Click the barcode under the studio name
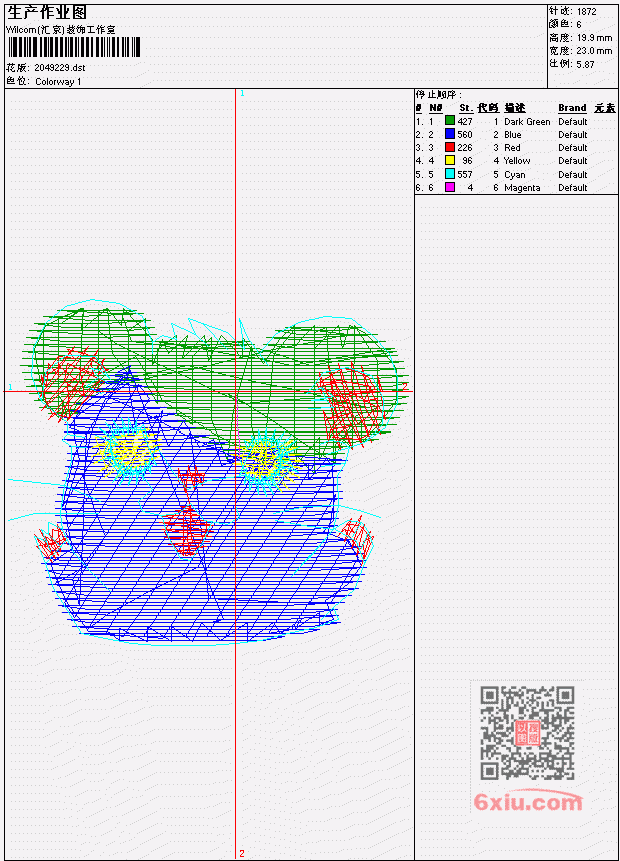This screenshot has height=861, width=620. 74,48
